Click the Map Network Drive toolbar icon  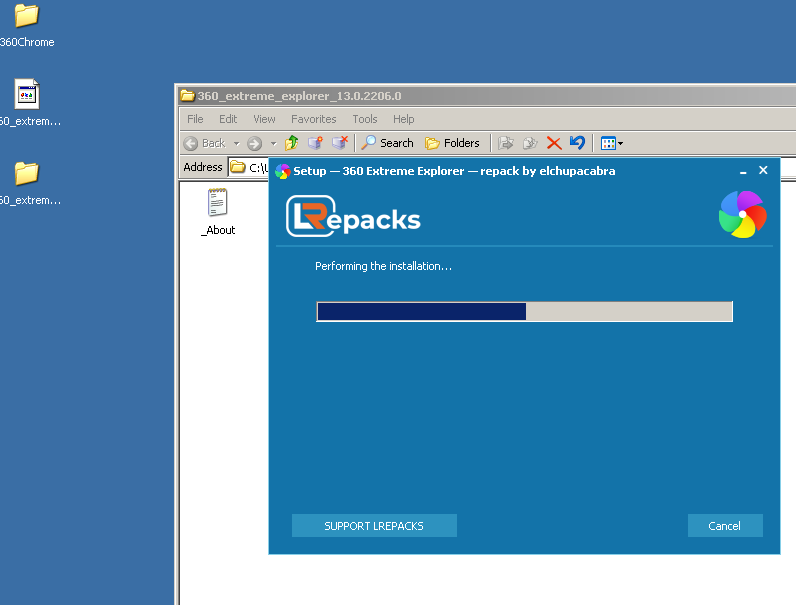pos(315,143)
